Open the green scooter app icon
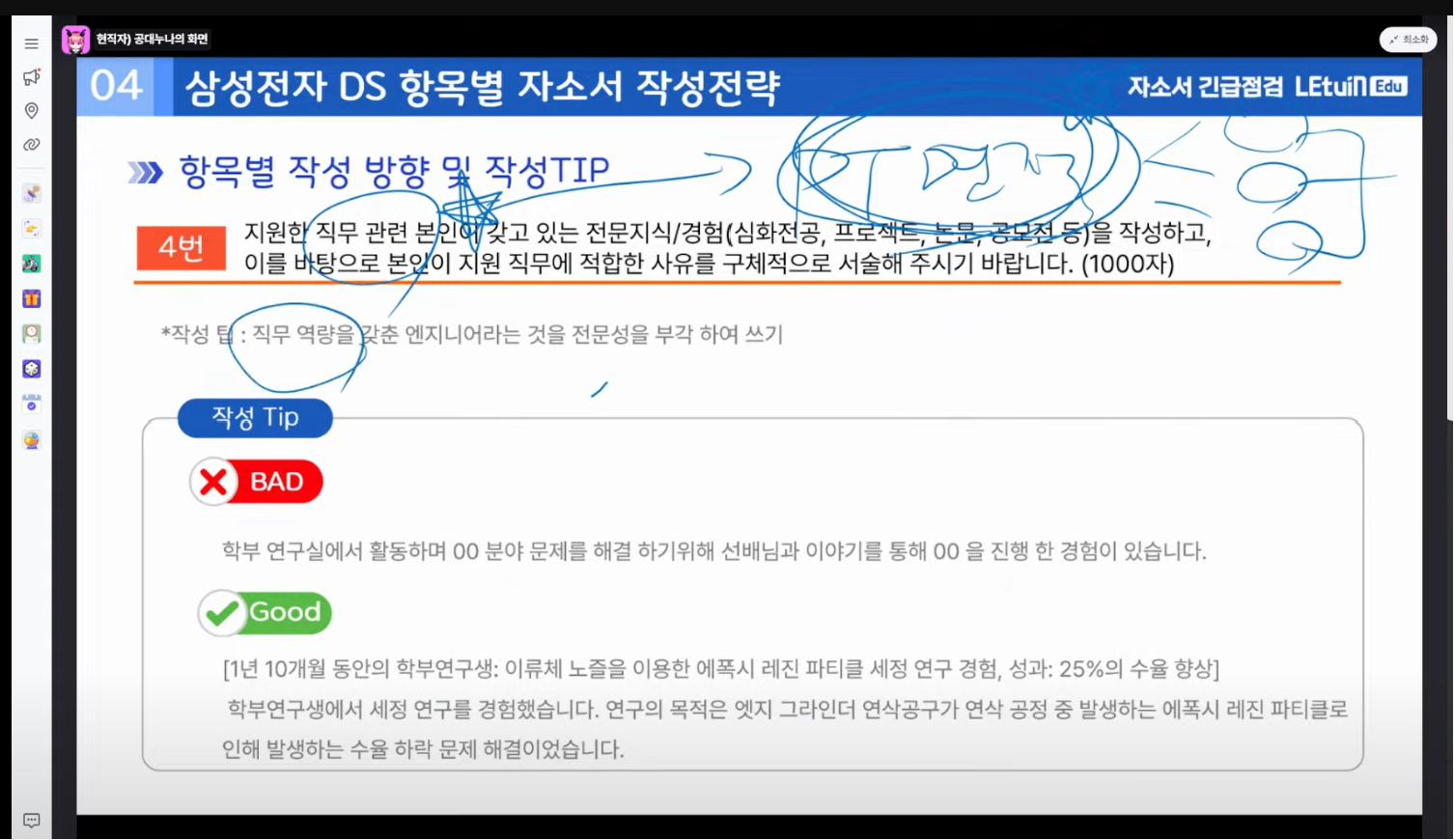The height and width of the screenshot is (840, 1454). click(x=32, y=264)
